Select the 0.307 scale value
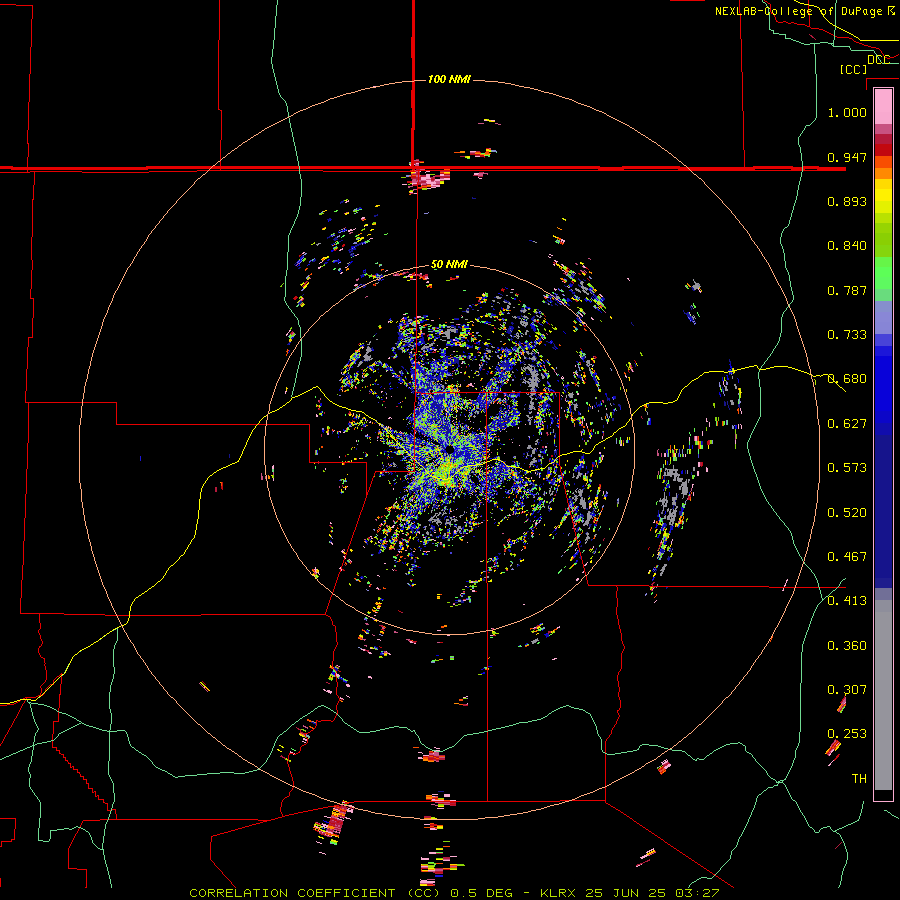Viewport: 900px width, 900px height. 847,690
